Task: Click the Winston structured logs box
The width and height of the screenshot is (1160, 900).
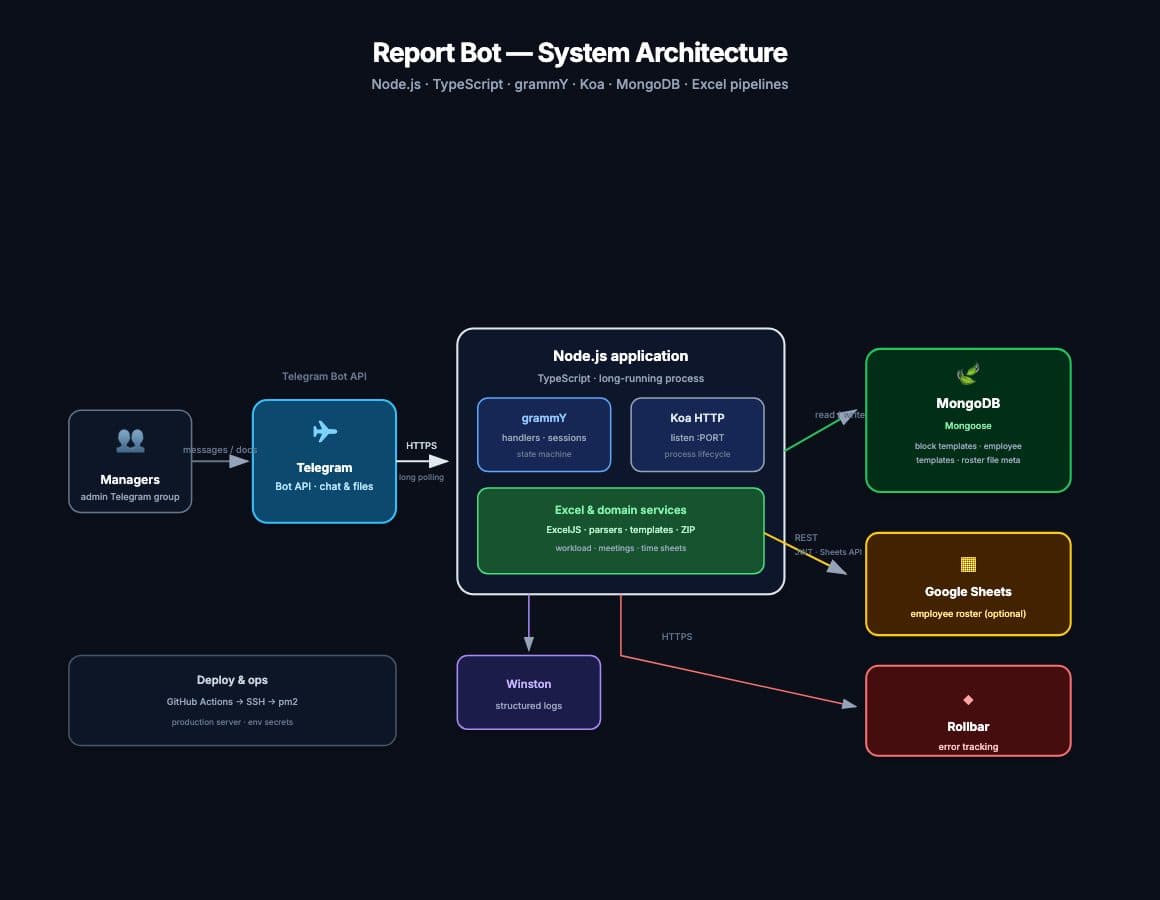Action: [528, 692]
